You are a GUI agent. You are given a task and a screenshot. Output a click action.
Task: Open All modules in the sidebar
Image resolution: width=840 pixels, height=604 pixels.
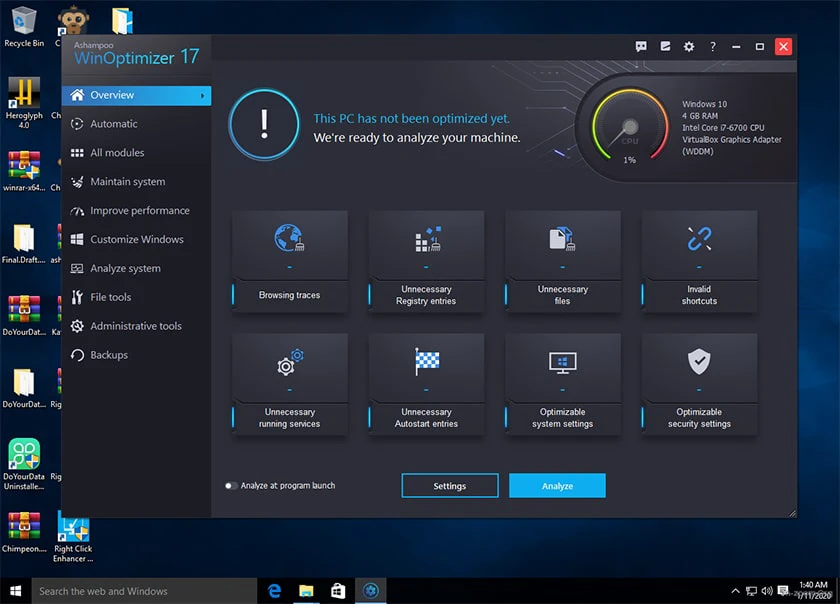tap(117, 153)
